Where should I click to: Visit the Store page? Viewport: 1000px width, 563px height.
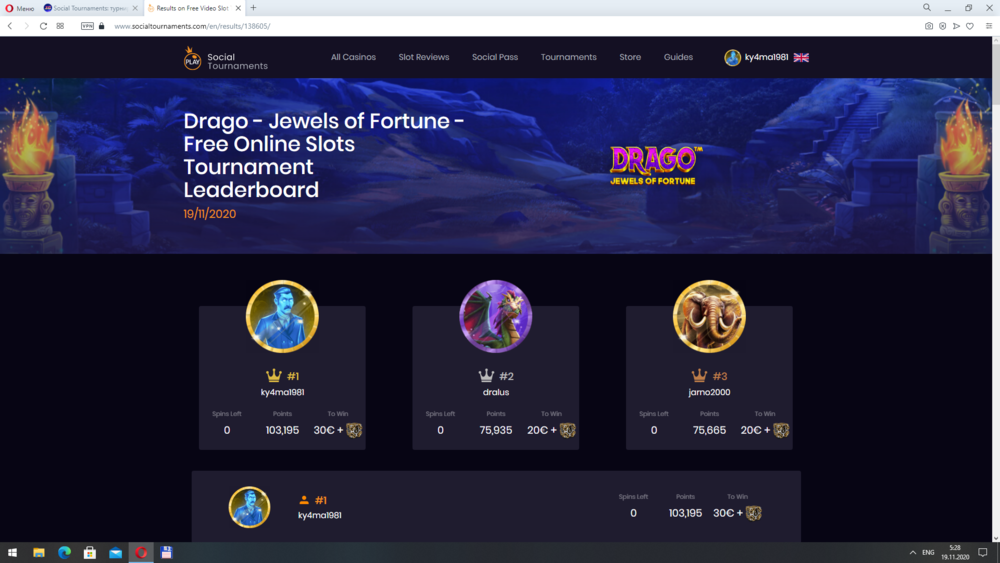tap(629, 57)
